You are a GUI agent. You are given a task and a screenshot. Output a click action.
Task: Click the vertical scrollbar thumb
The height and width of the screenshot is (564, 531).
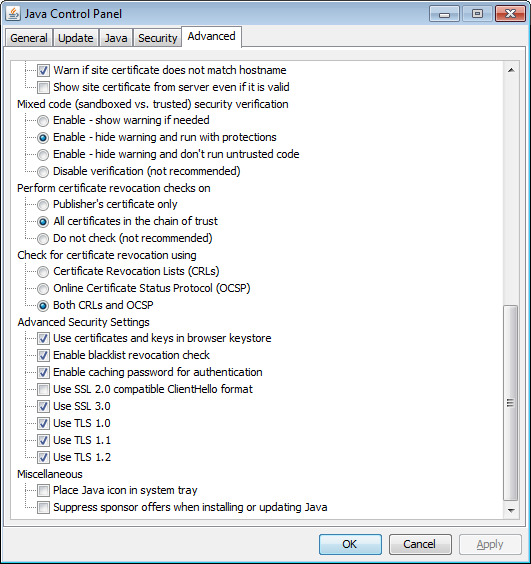(510, 403)
